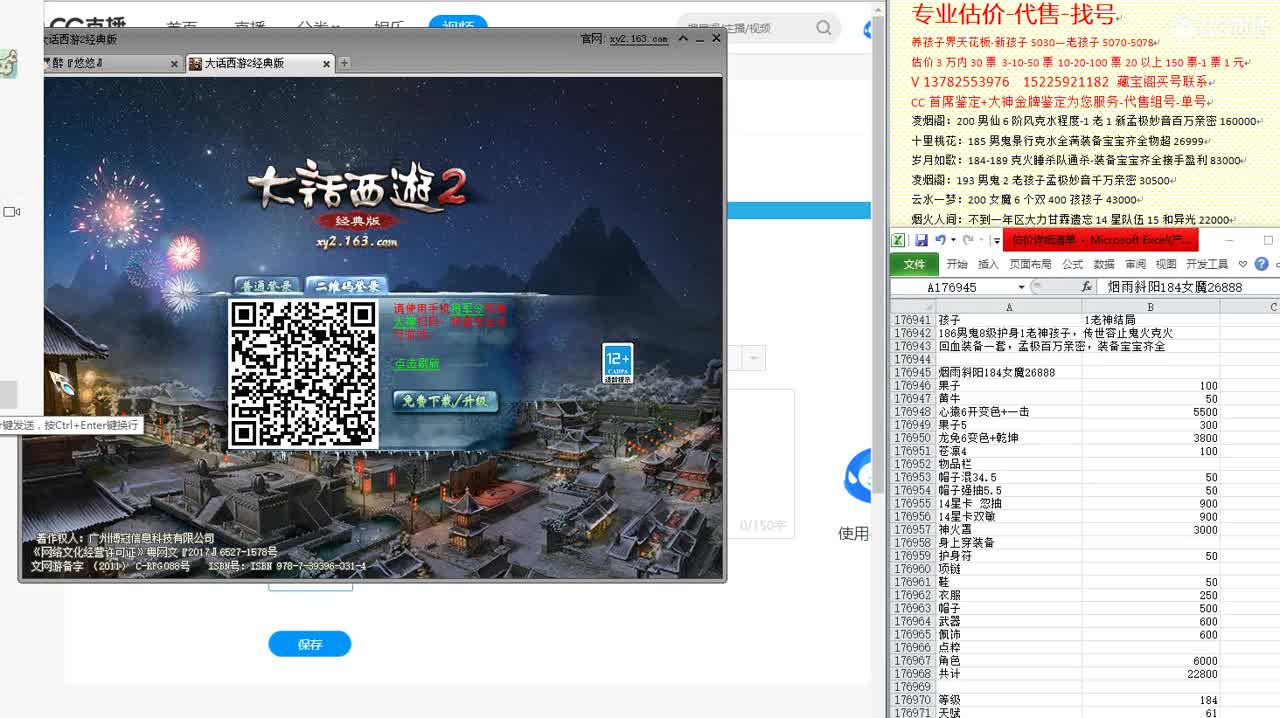Expand the Name Box dropdown
The image size is (1280, 718).
click(x=1022, y=287)
